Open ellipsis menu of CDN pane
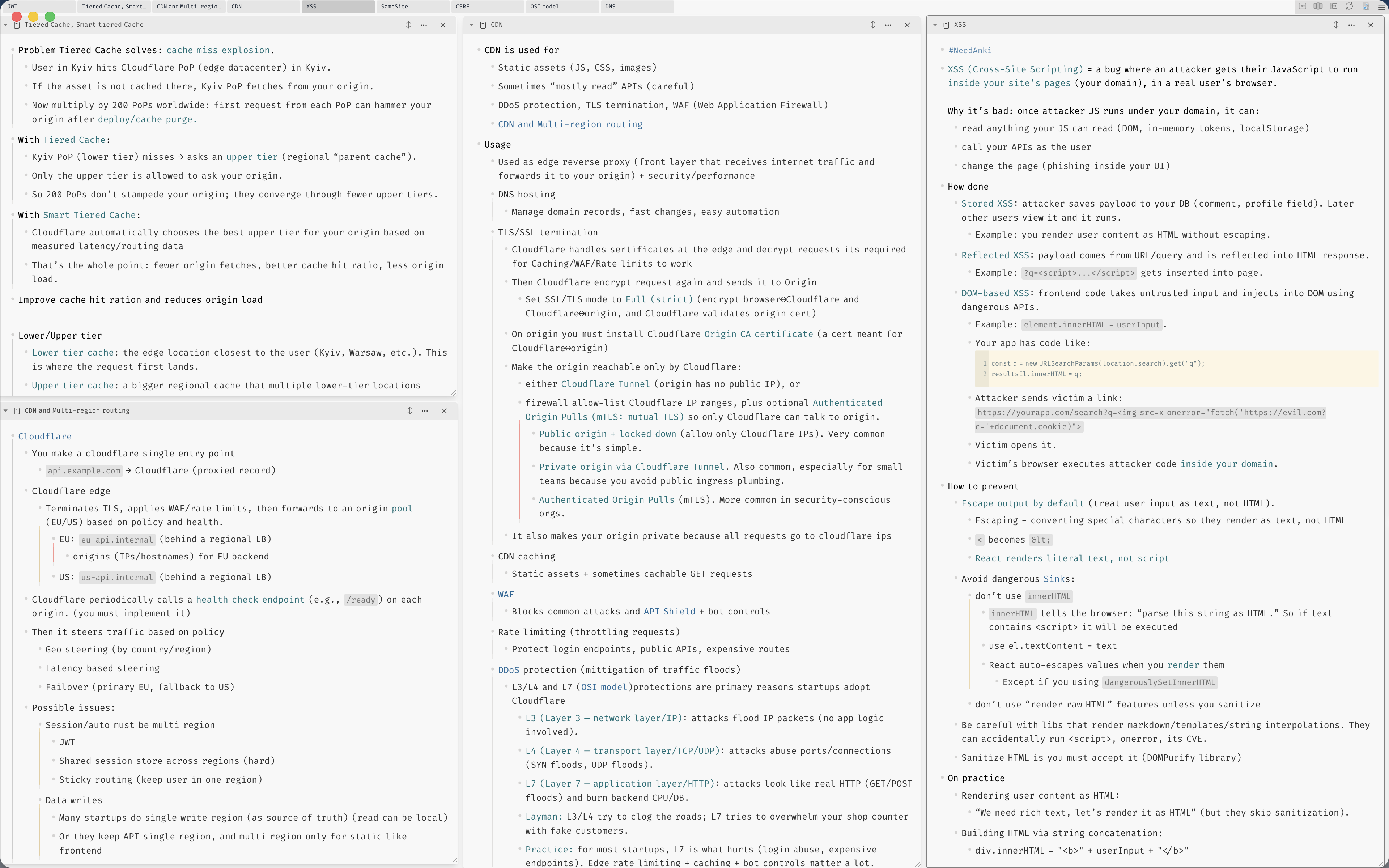The image size is (1389, 868). (888, 25)
